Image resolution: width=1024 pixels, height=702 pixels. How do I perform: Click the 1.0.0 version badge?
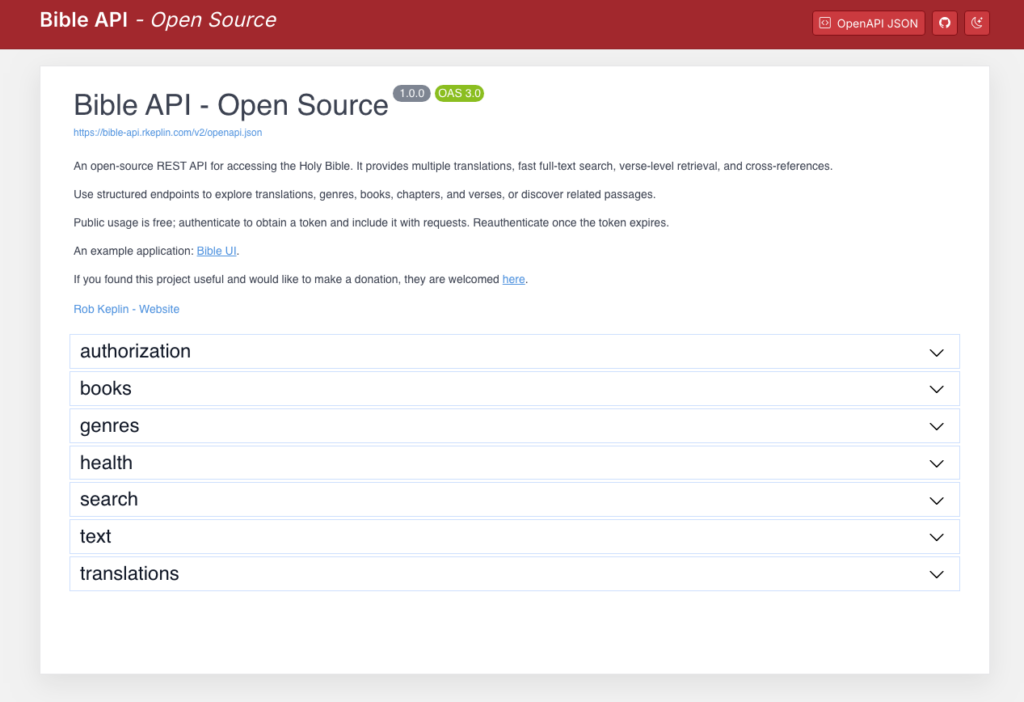tap(411, 93)
